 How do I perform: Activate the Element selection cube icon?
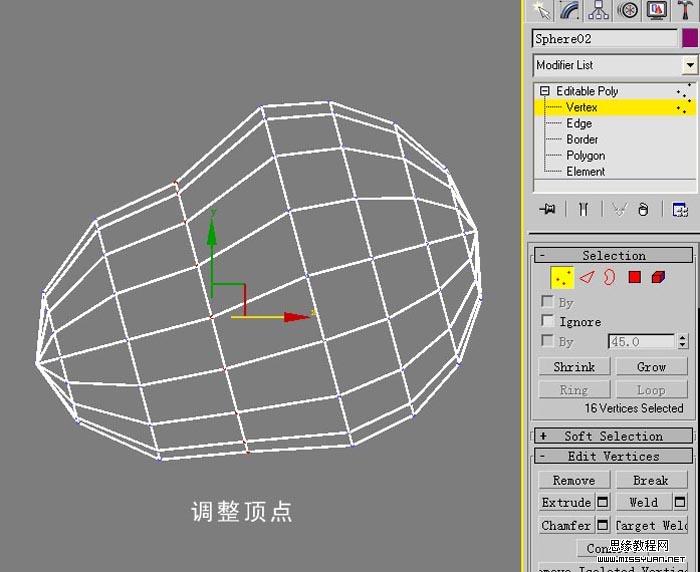point(658,277)
